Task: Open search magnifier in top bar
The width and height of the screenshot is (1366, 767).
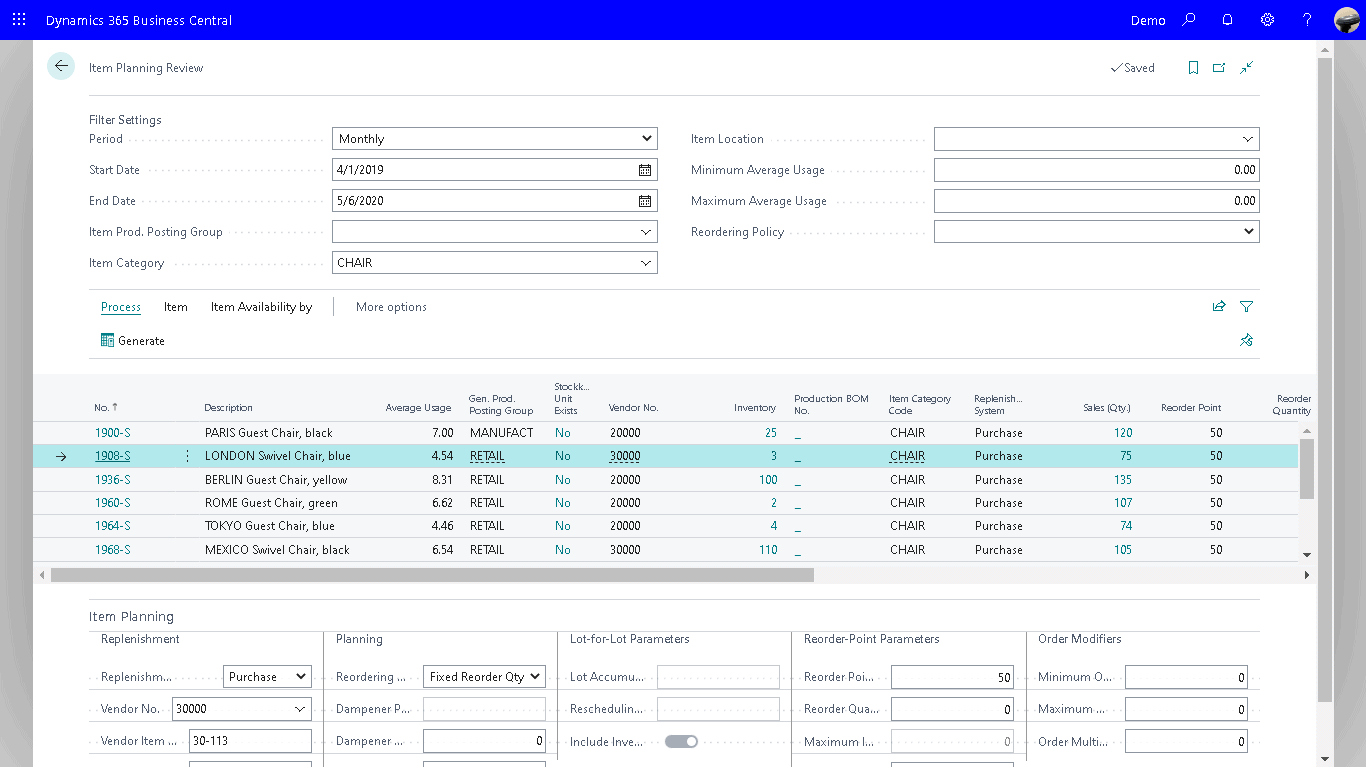Action: coord(1189,20)
